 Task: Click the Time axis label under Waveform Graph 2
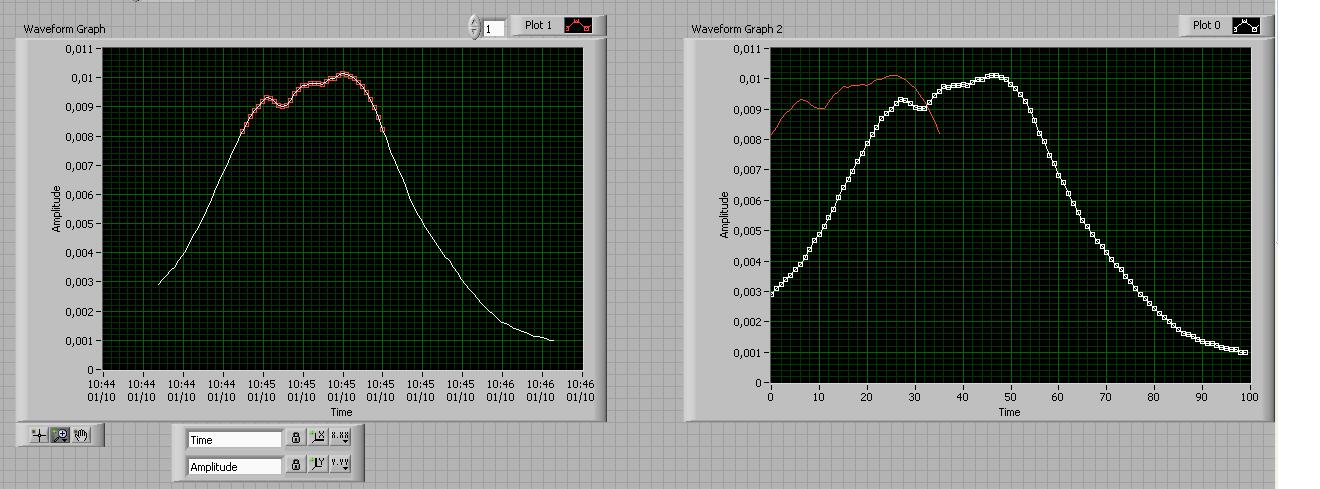click(x=1009, y=412)
